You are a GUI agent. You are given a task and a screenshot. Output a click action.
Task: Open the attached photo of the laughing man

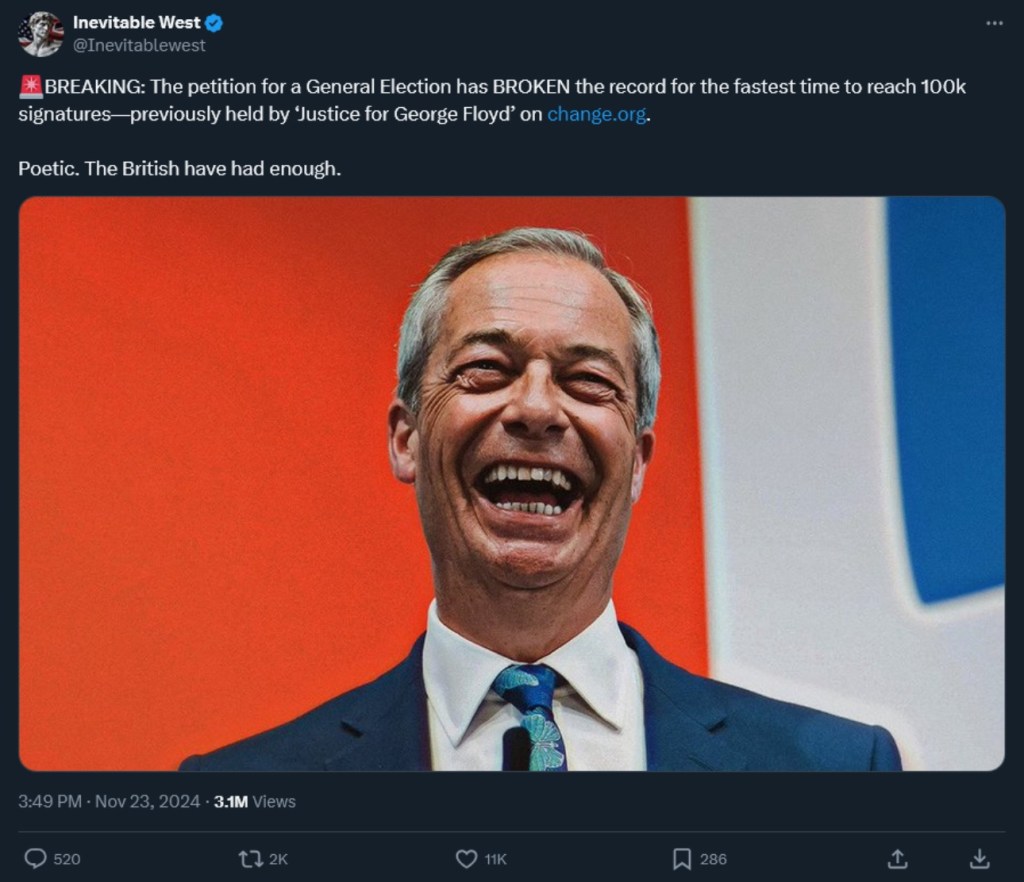(x=511, y=483)
